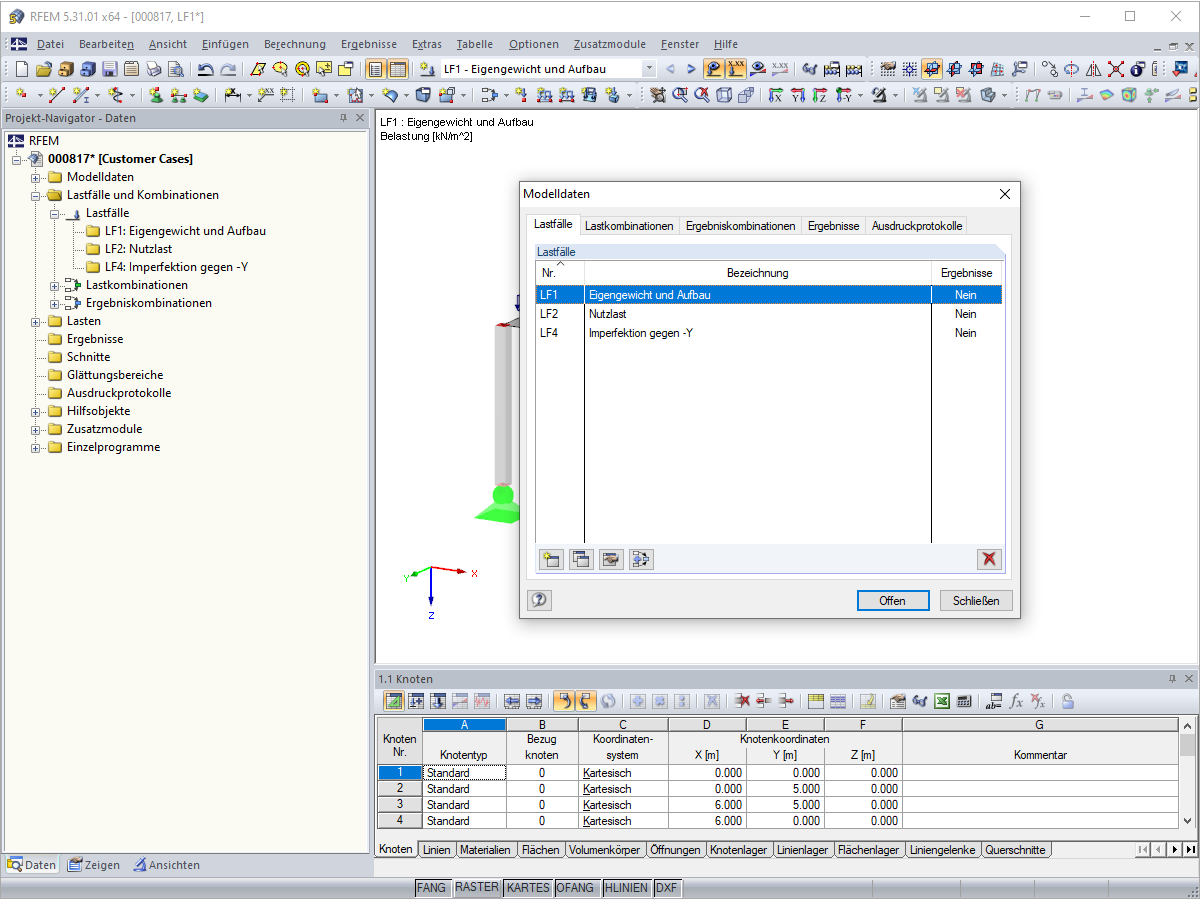Open the Zeigen navigator tab
Image resolution: width=1200 pixels, height=900 pixels.
[93, 865]
